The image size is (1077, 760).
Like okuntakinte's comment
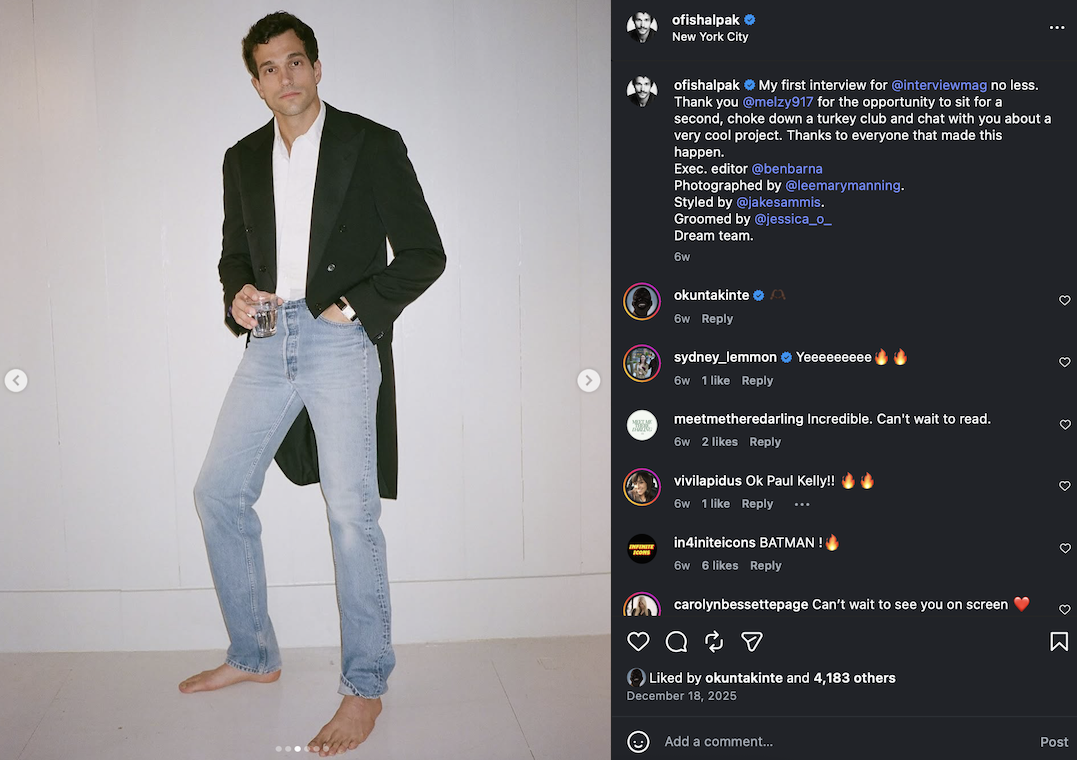tap(1064, 301)
